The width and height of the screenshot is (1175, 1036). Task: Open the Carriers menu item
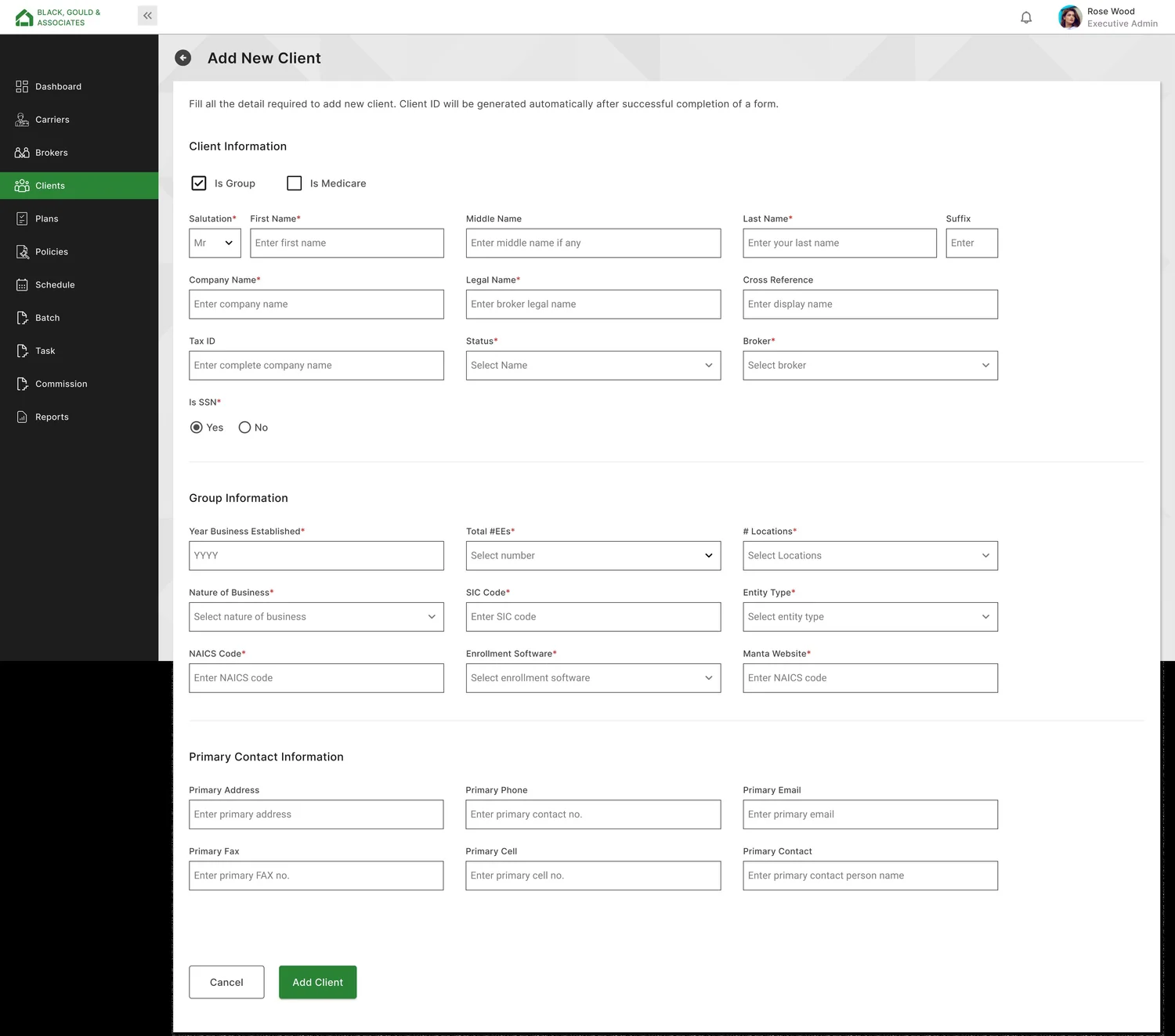click(x=79, y=120)
